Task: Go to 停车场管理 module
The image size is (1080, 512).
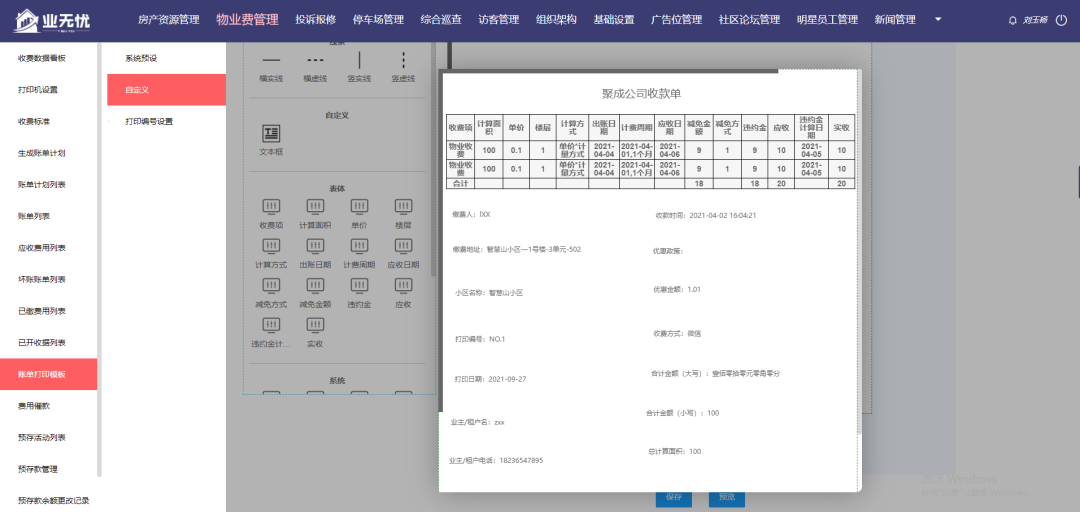Action: 378,20
